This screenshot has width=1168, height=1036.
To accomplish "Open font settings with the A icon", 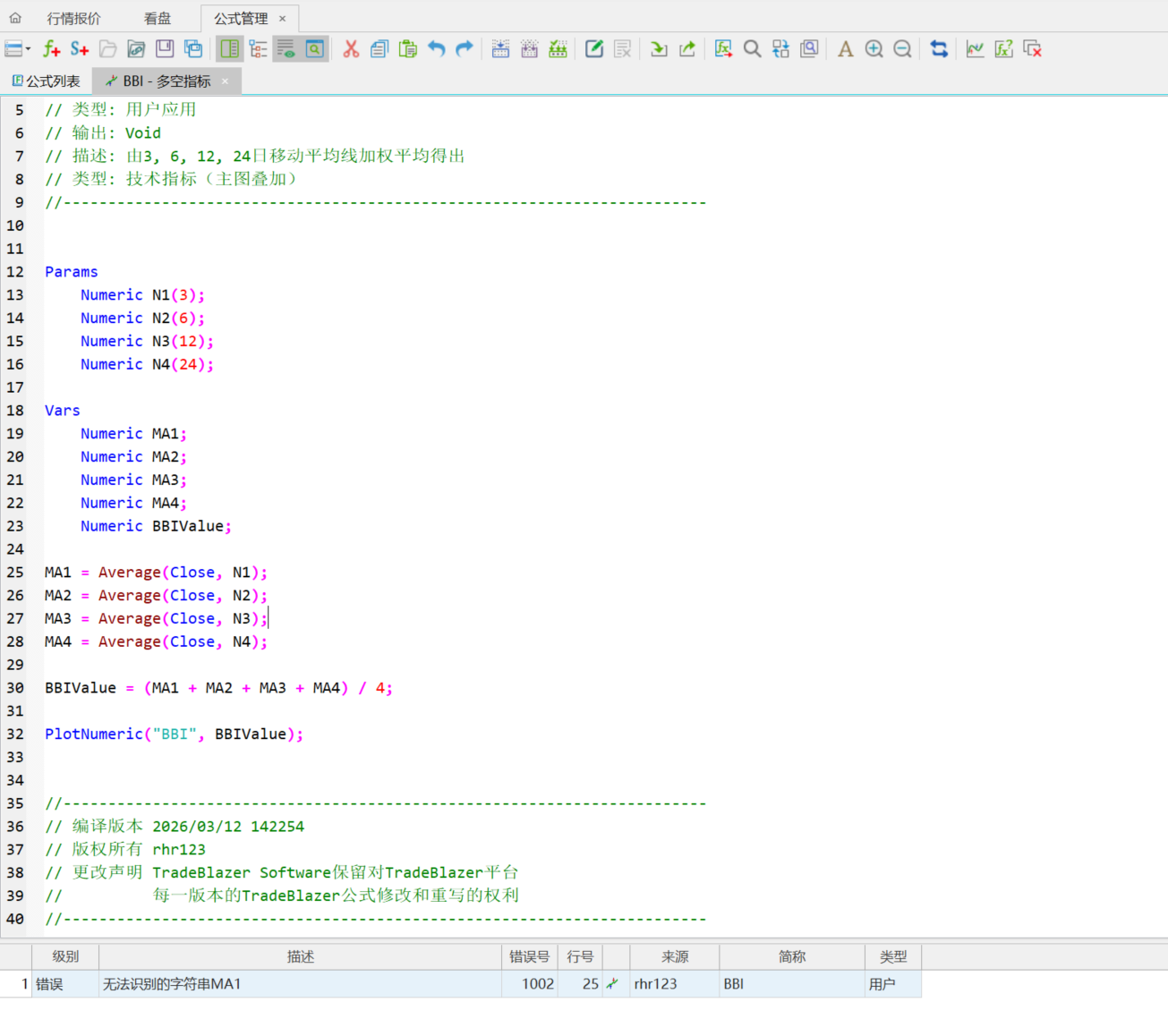I will tap(845, 49).
